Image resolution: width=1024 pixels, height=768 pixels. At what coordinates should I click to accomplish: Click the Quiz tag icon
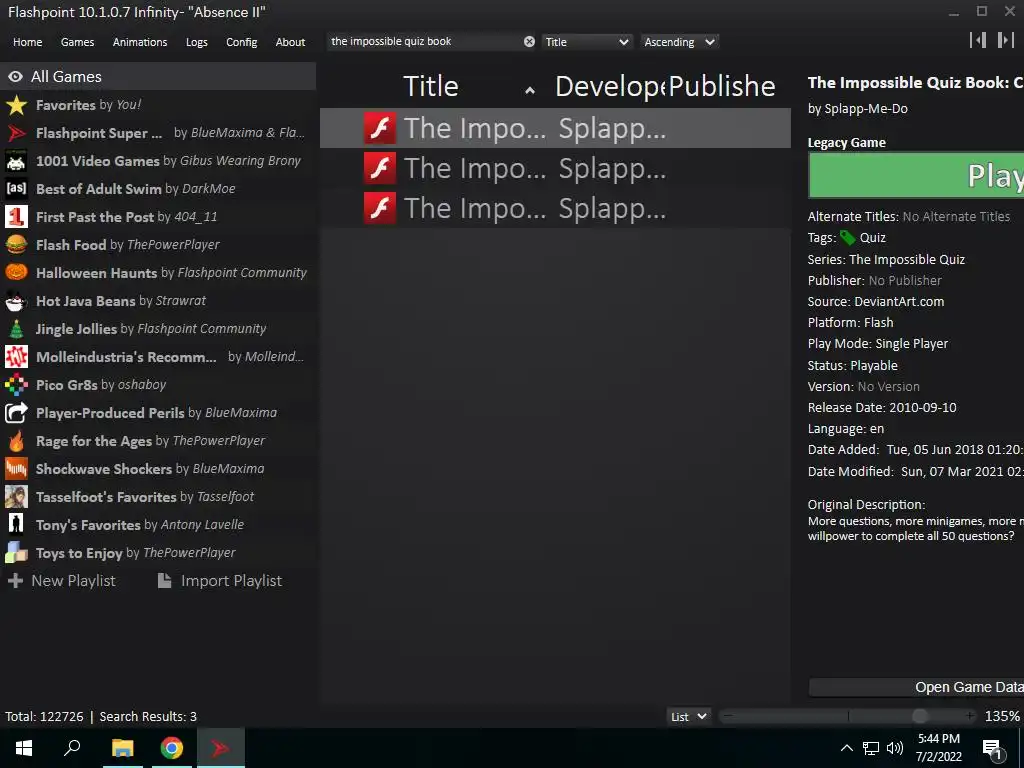(847, 238)
